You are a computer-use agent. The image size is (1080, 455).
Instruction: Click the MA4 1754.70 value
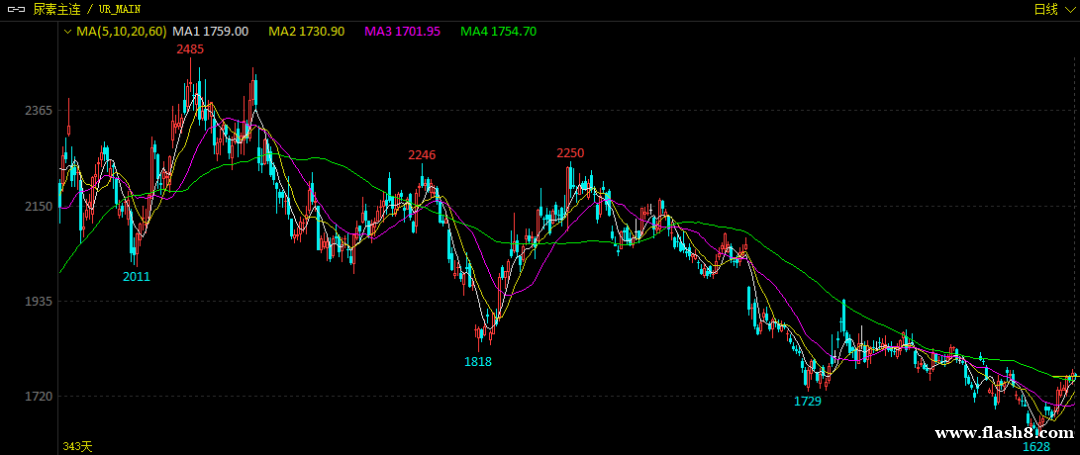click(499, 31)
